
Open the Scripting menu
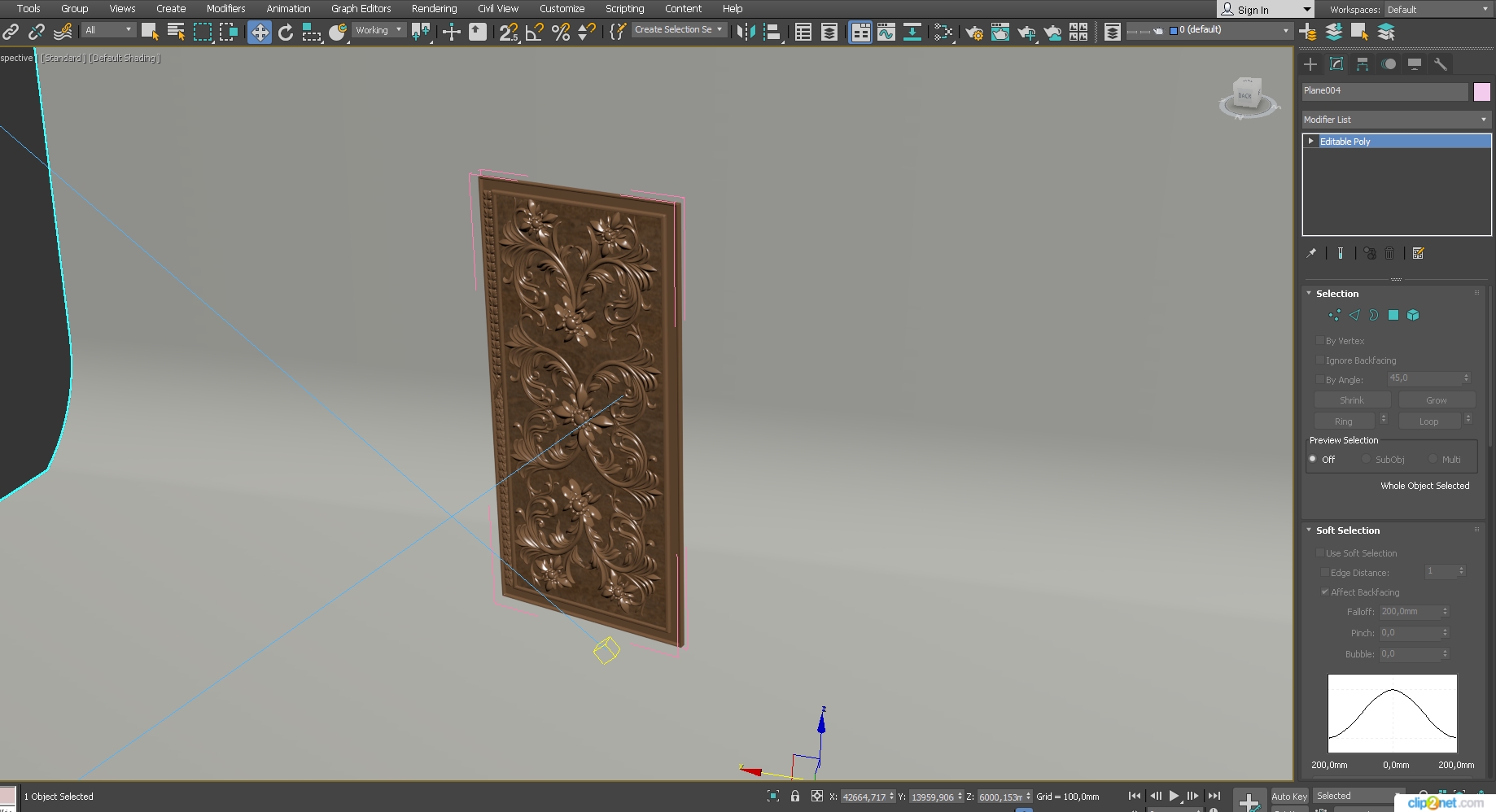[624, 8]
